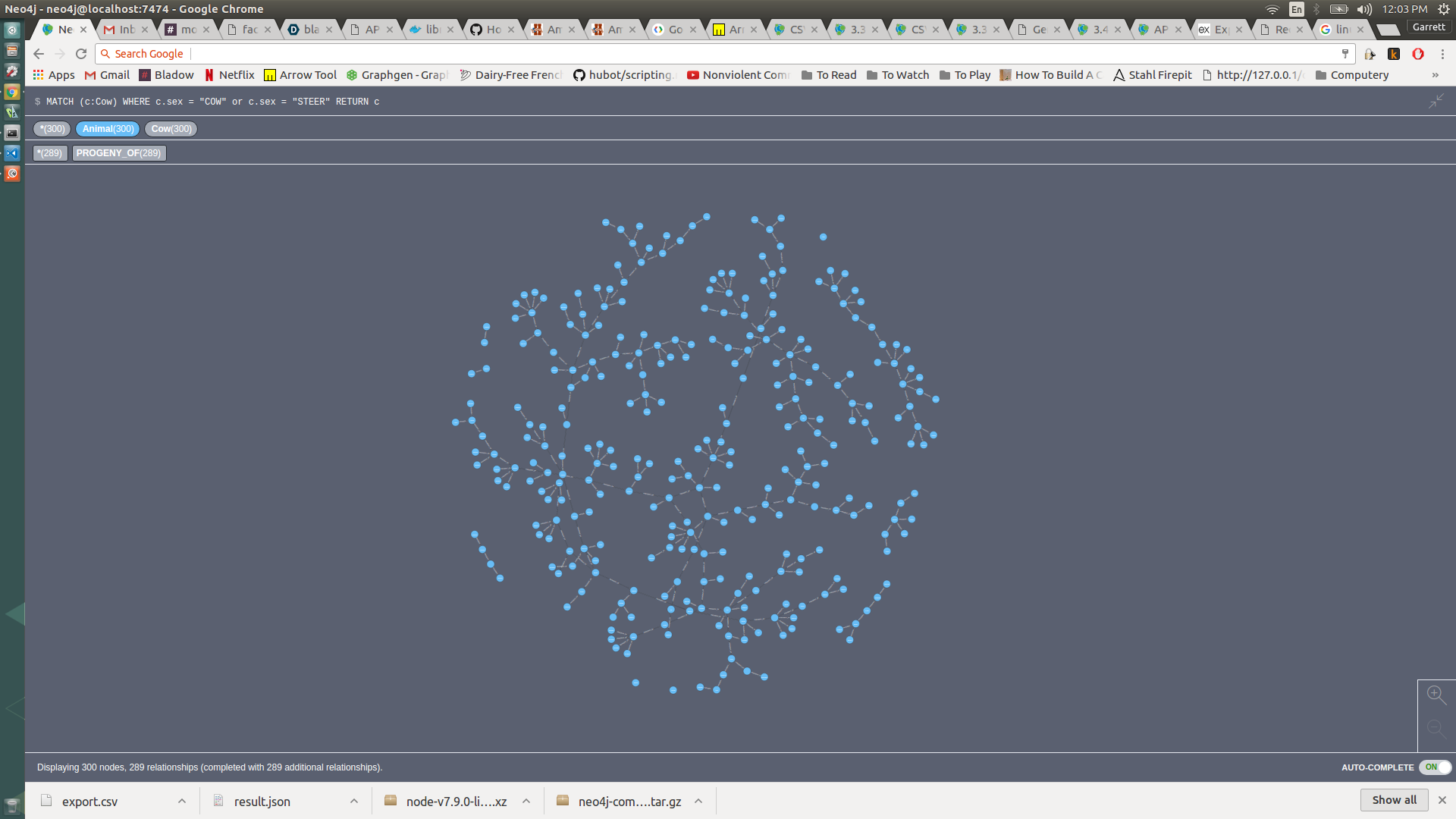
Task: Open Apps bookmarks shortcut
Action: coord(53,75)
